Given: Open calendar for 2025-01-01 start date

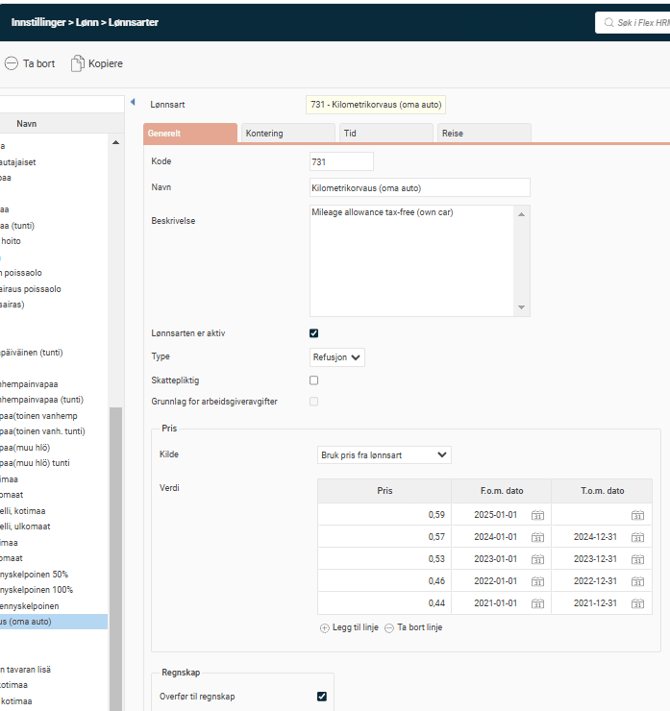Looking at the screenshot, I should pos(537,515).
